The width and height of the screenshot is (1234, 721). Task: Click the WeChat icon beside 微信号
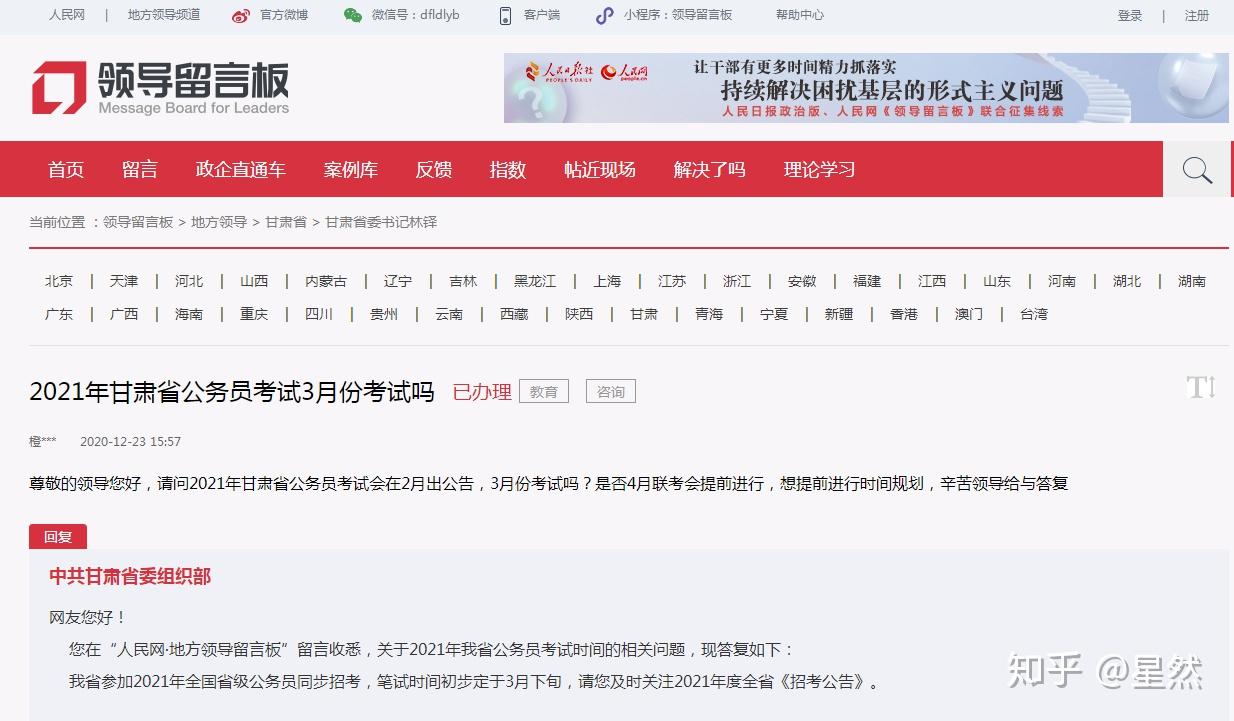point(353,16)
